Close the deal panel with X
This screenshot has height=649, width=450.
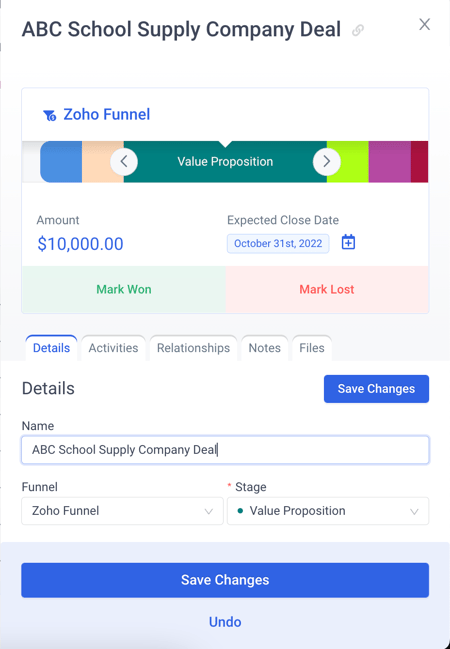tap(424, 24)
